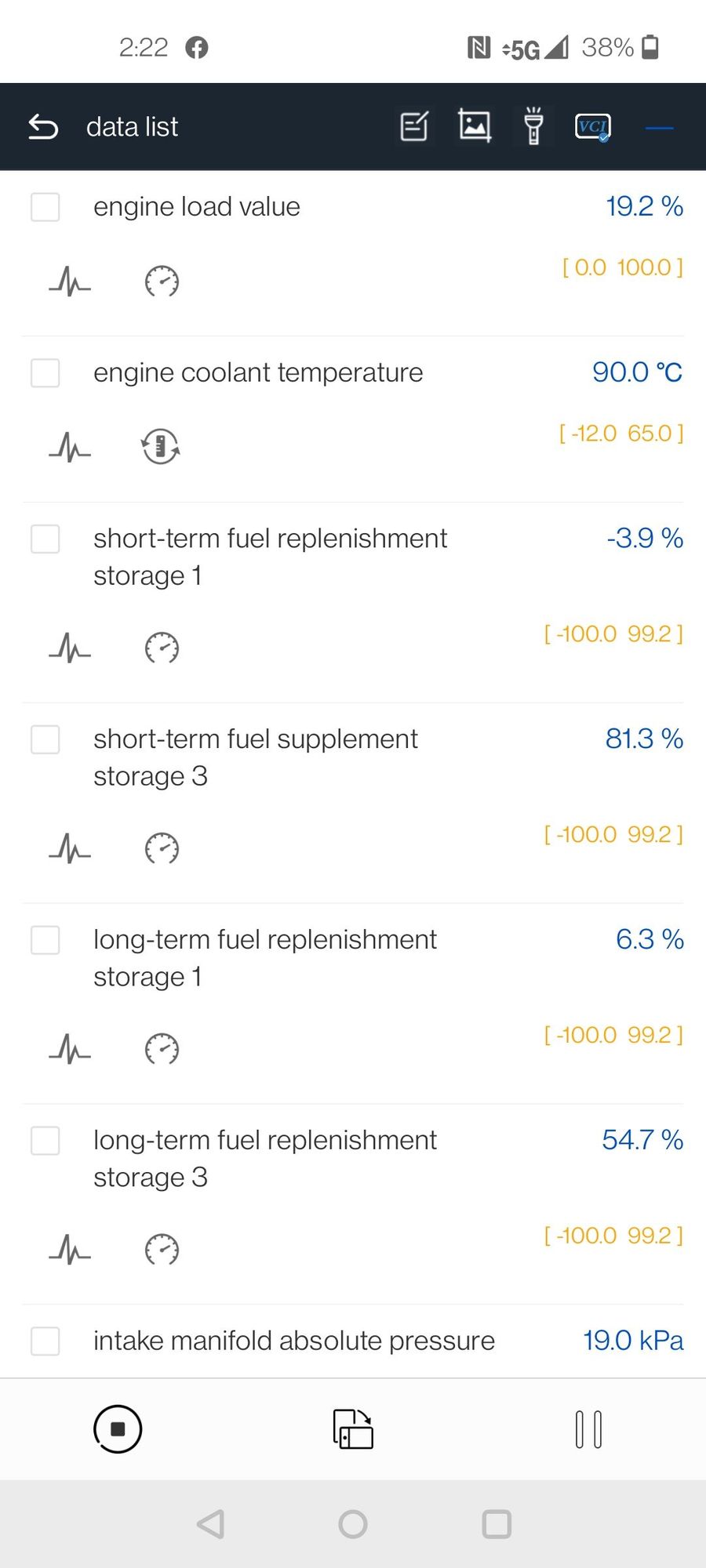This screenshot has width=706, height=1568.
Task: Collapse using the blue minus icon
Action: [659, 128]
